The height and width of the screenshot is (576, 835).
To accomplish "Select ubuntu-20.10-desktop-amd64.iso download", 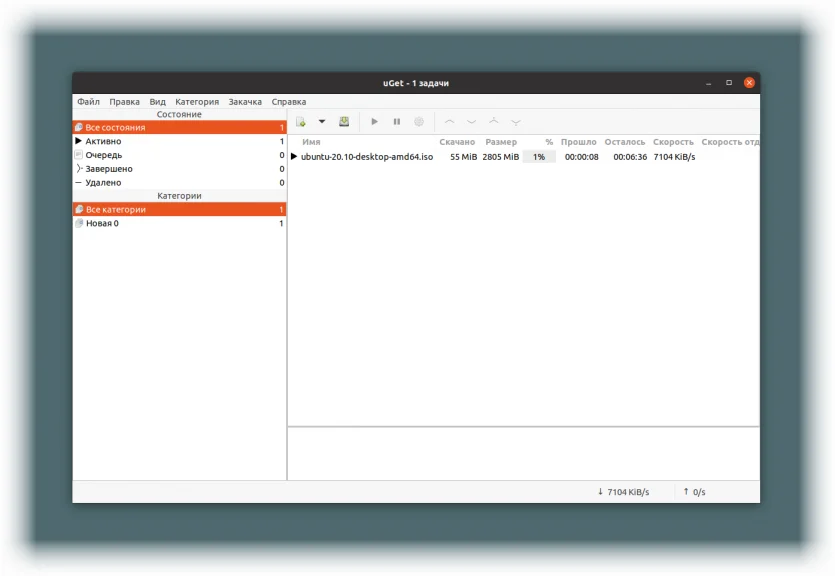I will (x=367, y=157).
